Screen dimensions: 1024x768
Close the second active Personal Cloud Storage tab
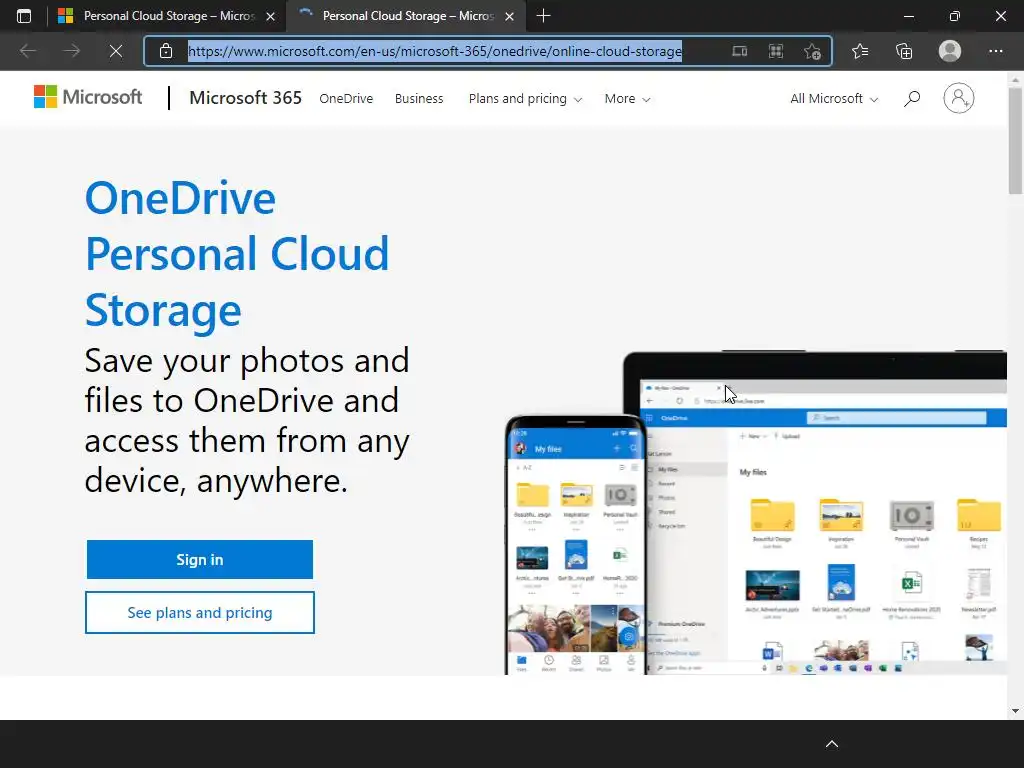tap(510, 16)
